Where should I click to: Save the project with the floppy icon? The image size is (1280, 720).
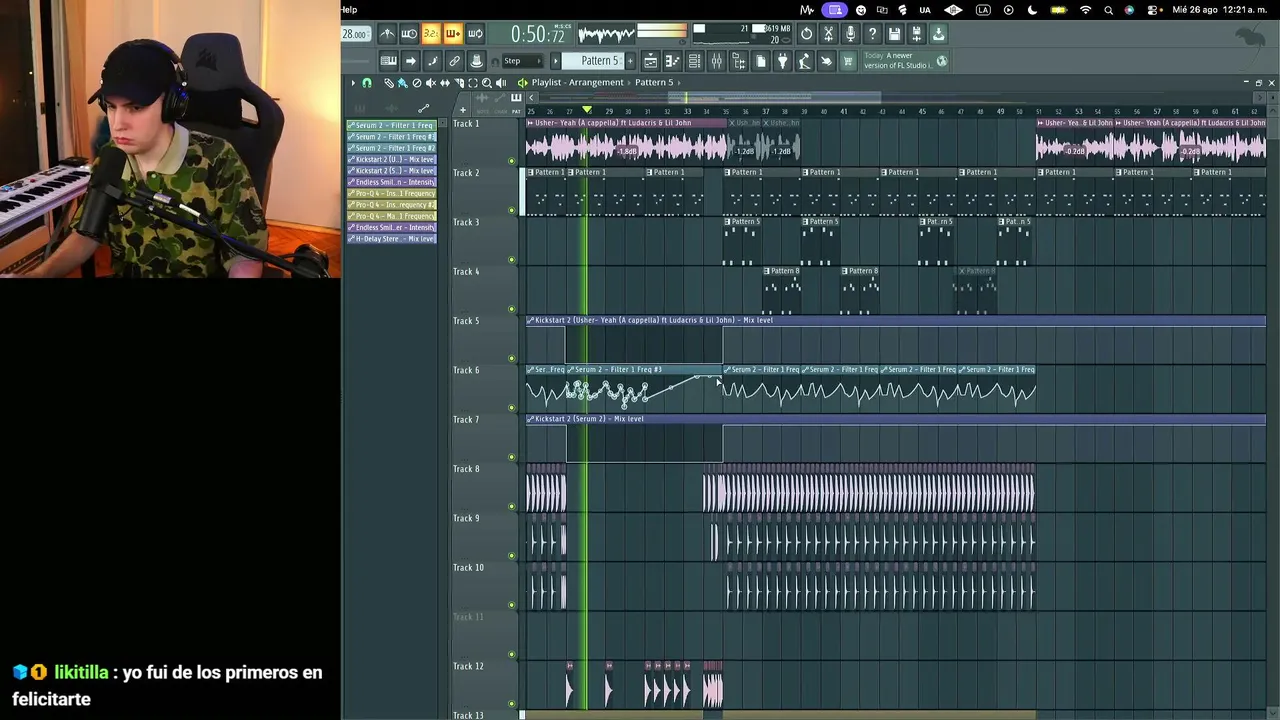[894, 34]
